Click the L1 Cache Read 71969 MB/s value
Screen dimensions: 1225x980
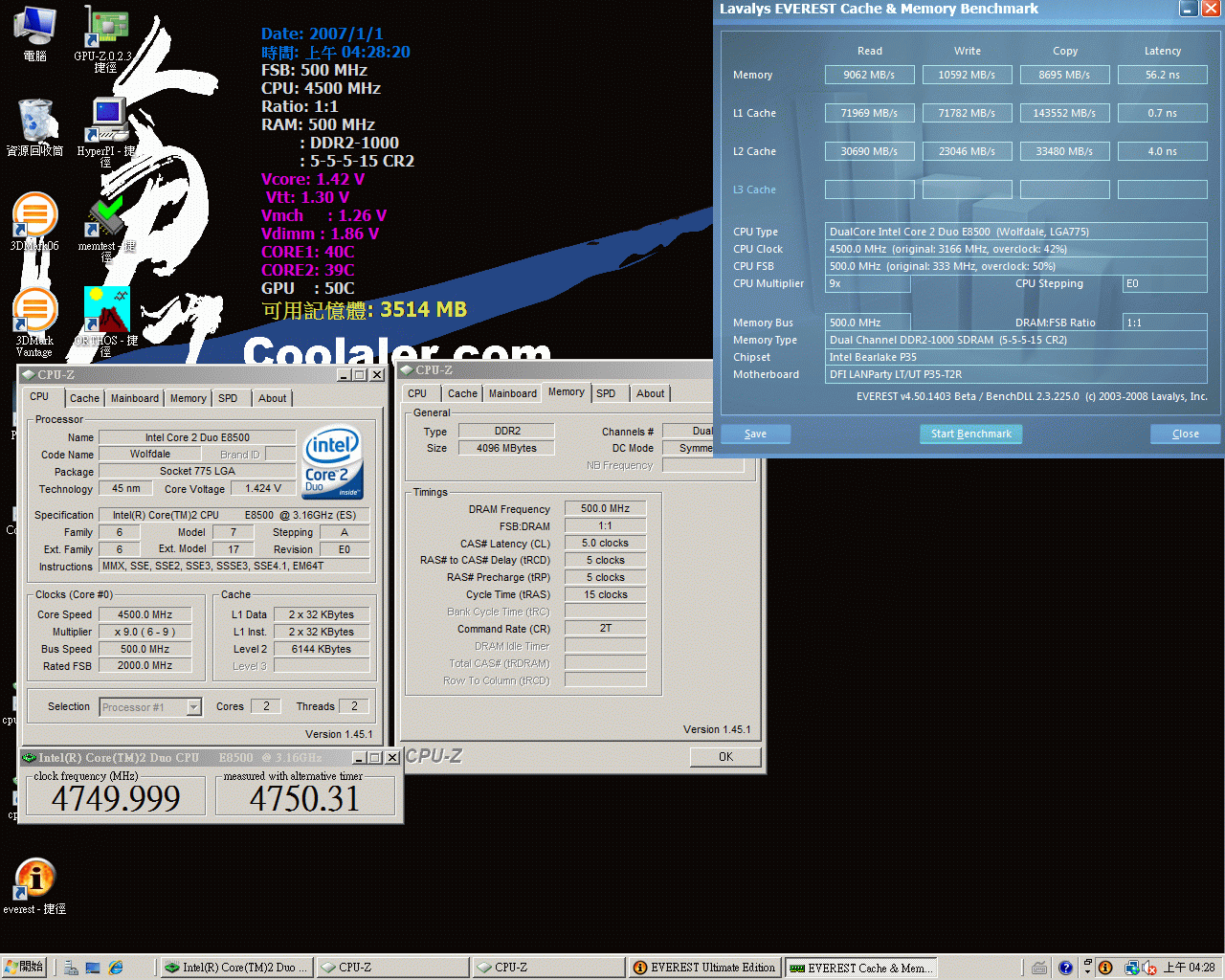pos(870,113)
